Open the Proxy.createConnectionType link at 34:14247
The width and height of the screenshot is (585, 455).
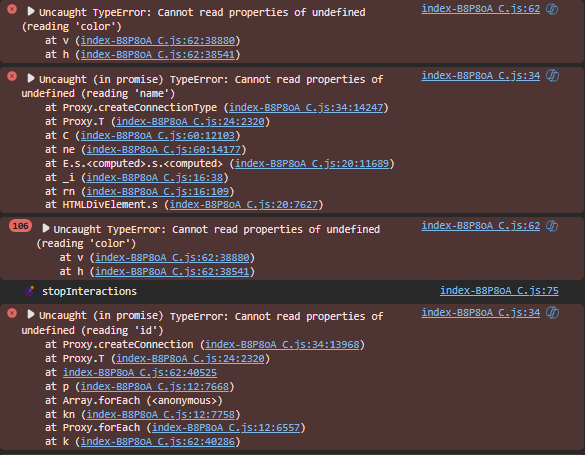[x=306, y=108]
